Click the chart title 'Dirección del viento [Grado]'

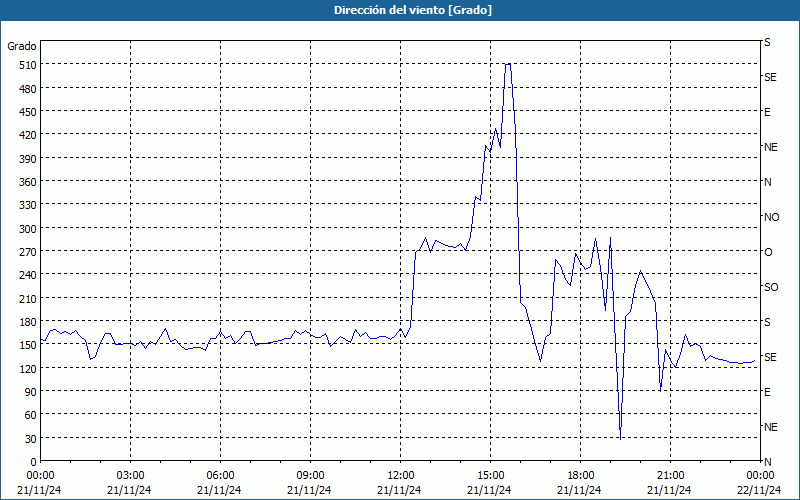click(413, 10)
